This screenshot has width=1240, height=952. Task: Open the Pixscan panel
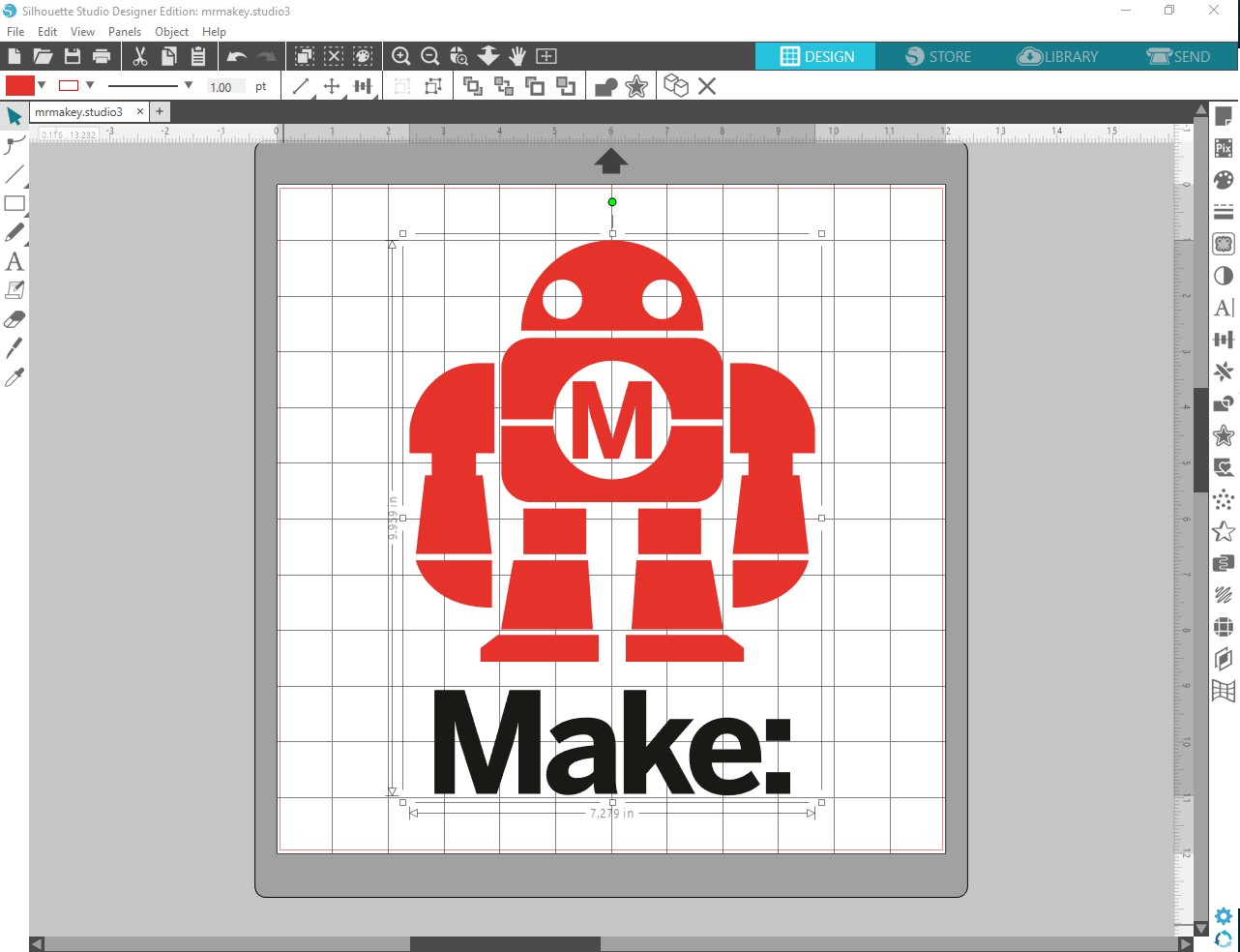tap(1224, 148)
